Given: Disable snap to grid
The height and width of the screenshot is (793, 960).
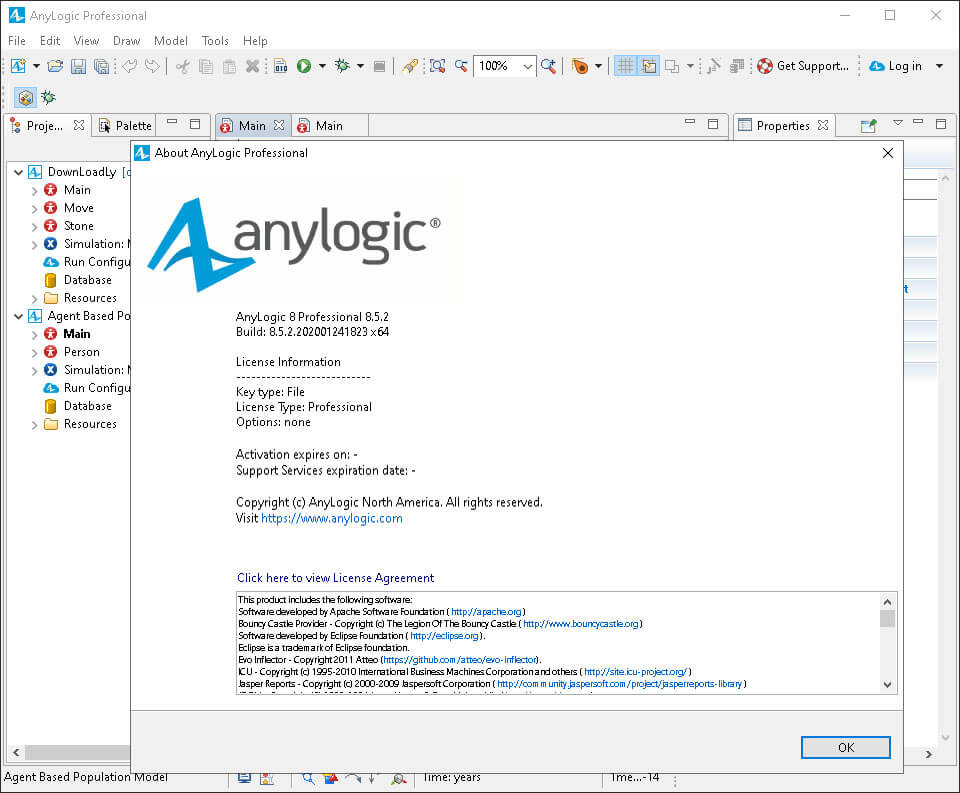Looking at the screenshot, I should (x=648, y=65).
